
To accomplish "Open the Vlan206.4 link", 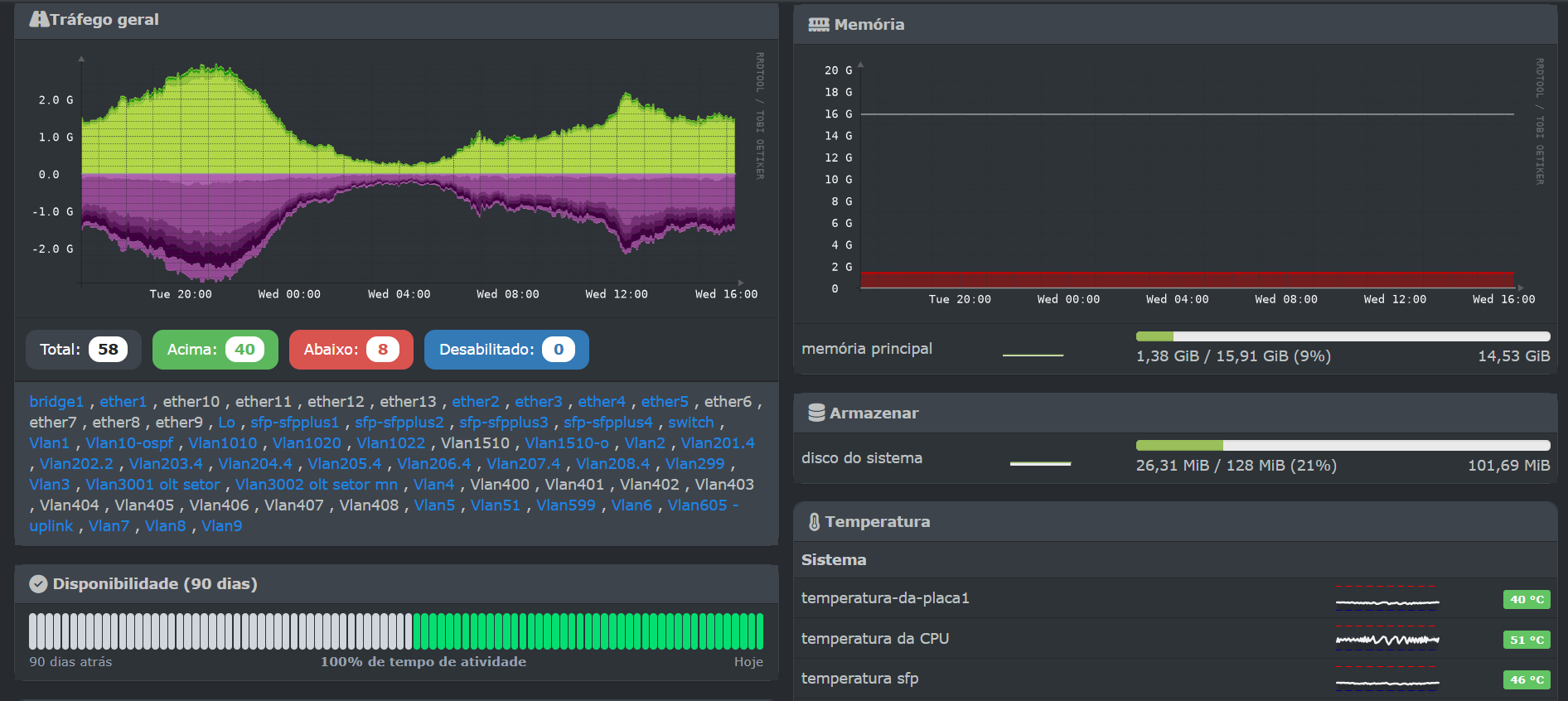I will tap(434, 464).
